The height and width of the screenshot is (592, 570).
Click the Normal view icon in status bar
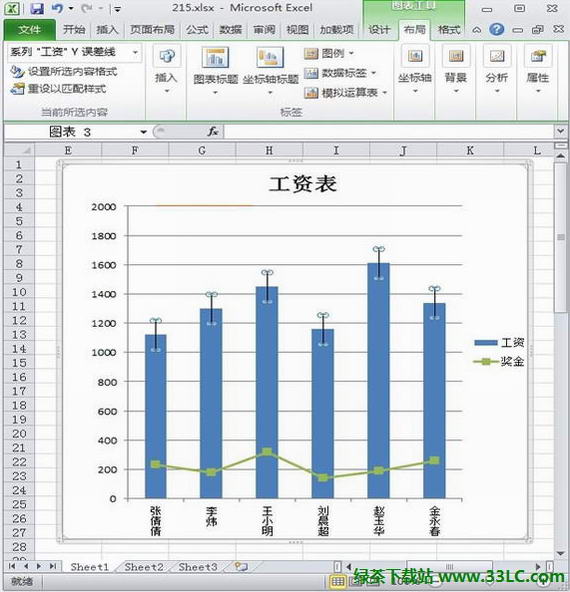337,582
